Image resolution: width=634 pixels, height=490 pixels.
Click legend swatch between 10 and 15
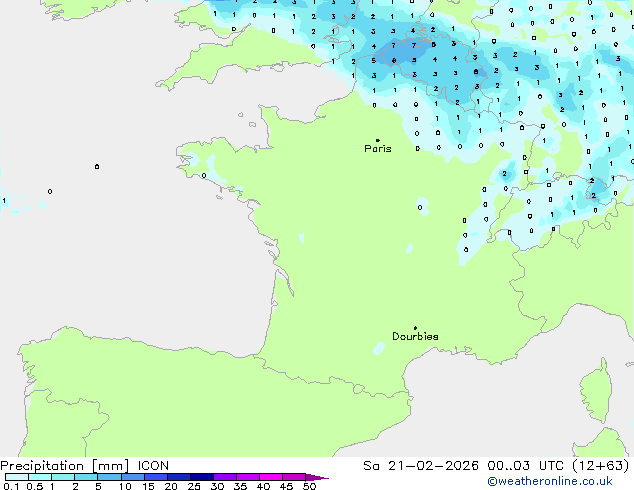(132, 477)
